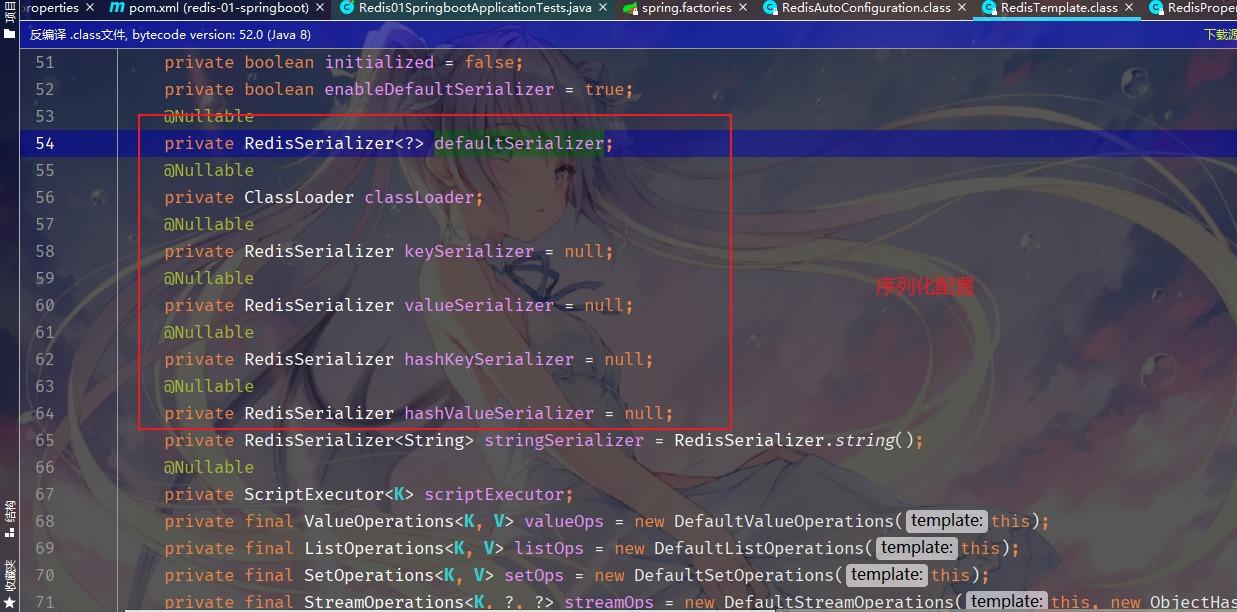Click the streamOps field name
Viewport: 1237px width, 612px height.
click(x=609, y=602)
